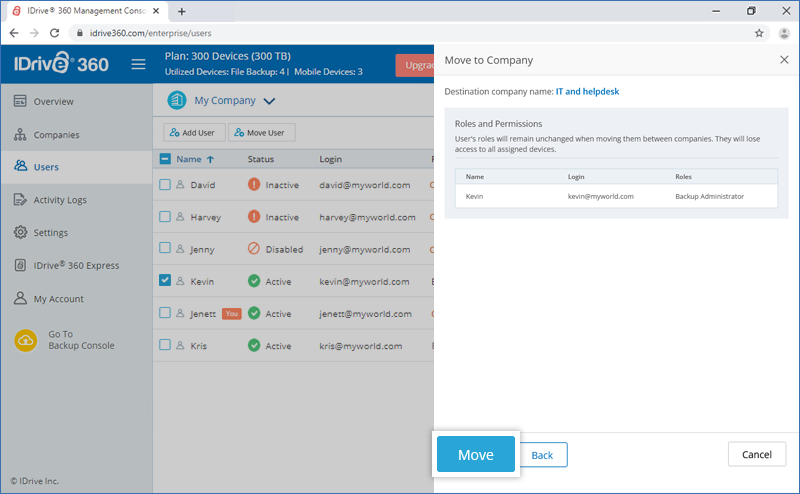This screenshot has width=800, height=494.
Task: Click the Overview sidebar icon
Action: click(20, 101)
